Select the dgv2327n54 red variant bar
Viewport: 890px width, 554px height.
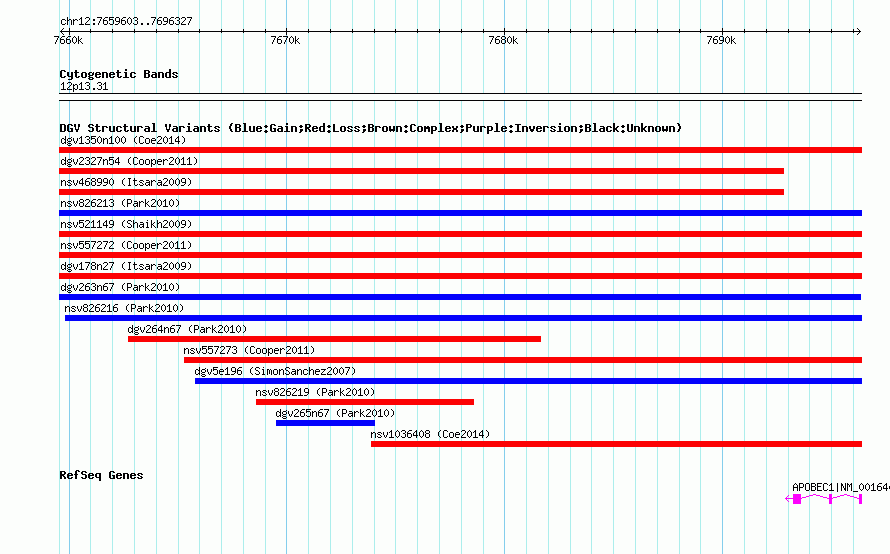pos(421,171)
